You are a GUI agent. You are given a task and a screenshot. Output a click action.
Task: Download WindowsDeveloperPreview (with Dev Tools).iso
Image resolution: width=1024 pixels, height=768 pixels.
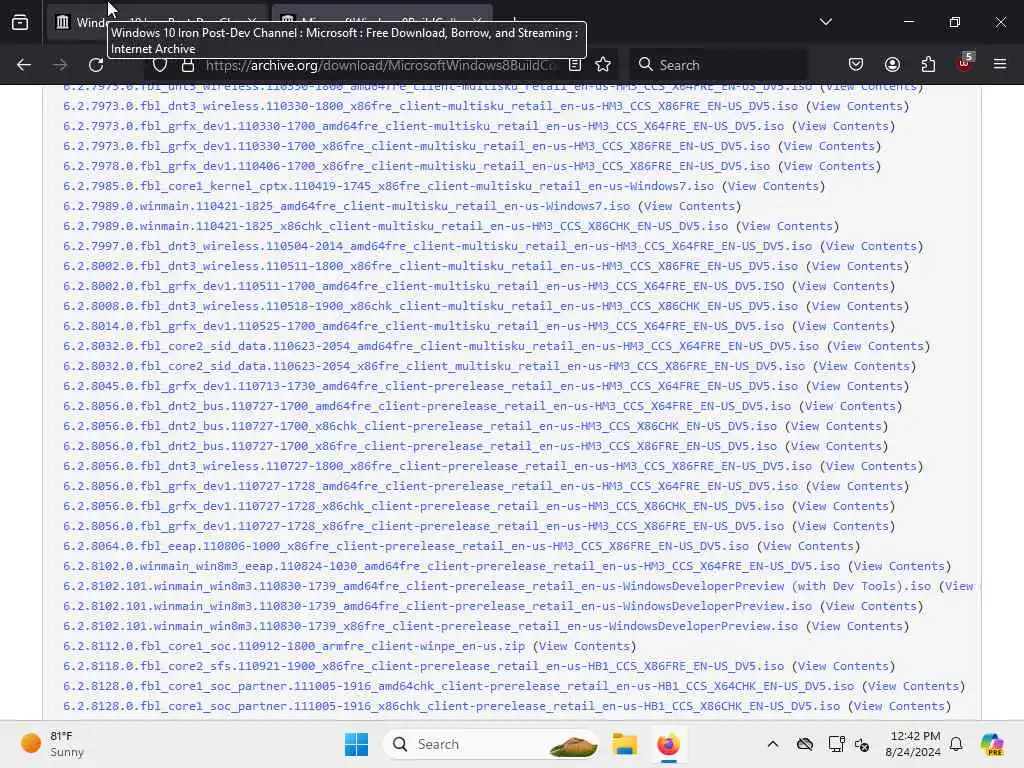point(497,586)
